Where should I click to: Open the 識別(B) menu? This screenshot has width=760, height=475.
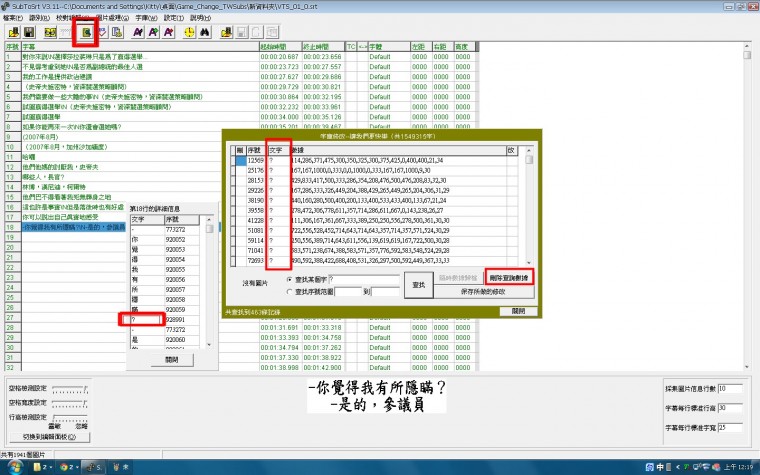coord(39,18)
